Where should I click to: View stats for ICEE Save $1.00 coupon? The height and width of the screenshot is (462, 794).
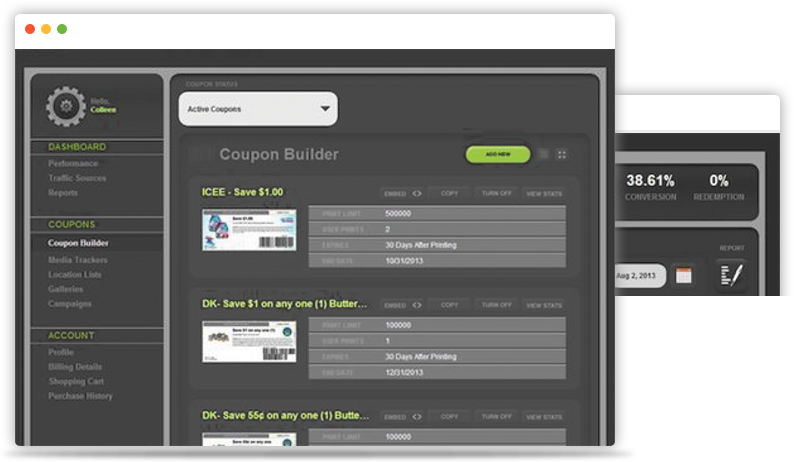click(x=544, y=194)
